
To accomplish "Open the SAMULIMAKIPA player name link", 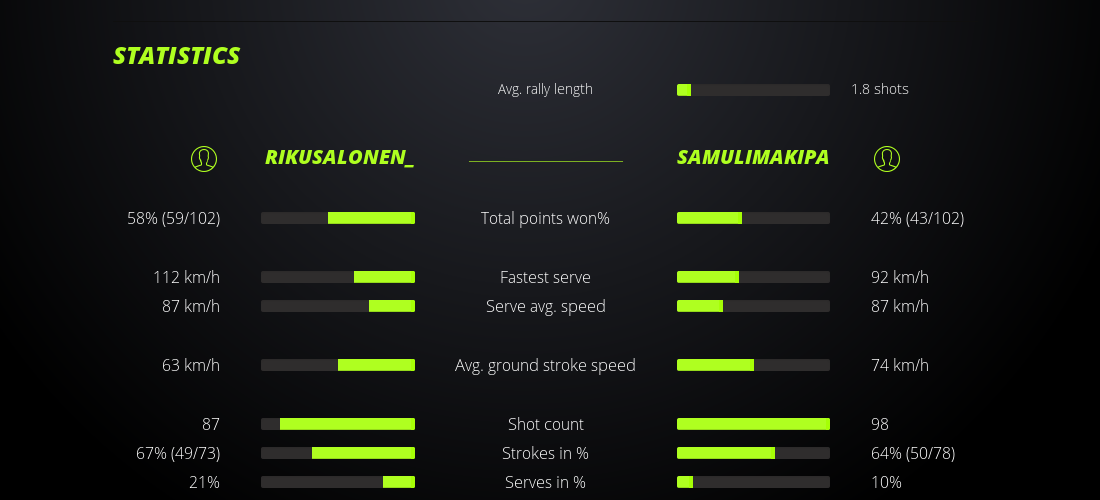I will pos(753,158).
